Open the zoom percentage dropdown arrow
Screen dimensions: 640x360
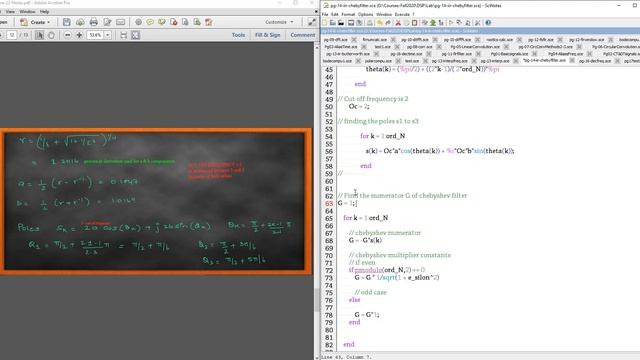point(108,35)
